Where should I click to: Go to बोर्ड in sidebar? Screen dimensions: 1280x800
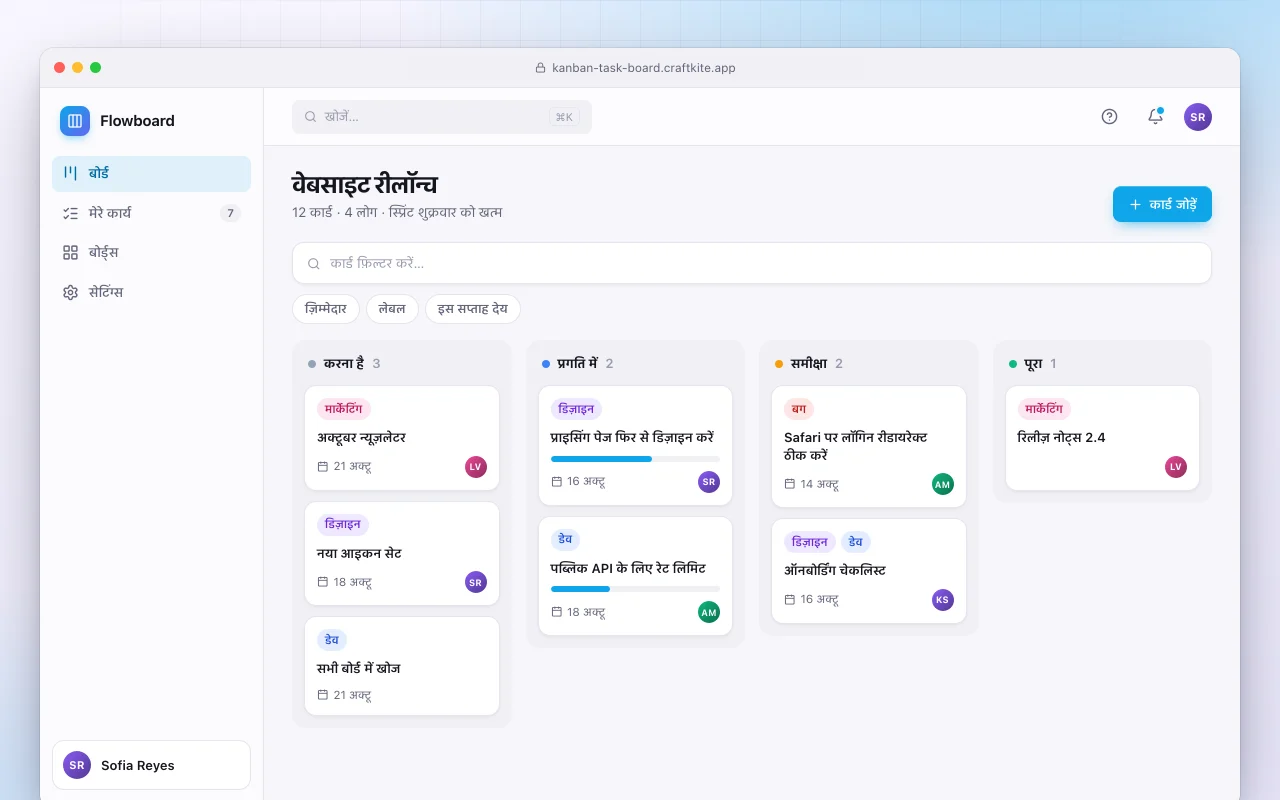tap(151, 173)
